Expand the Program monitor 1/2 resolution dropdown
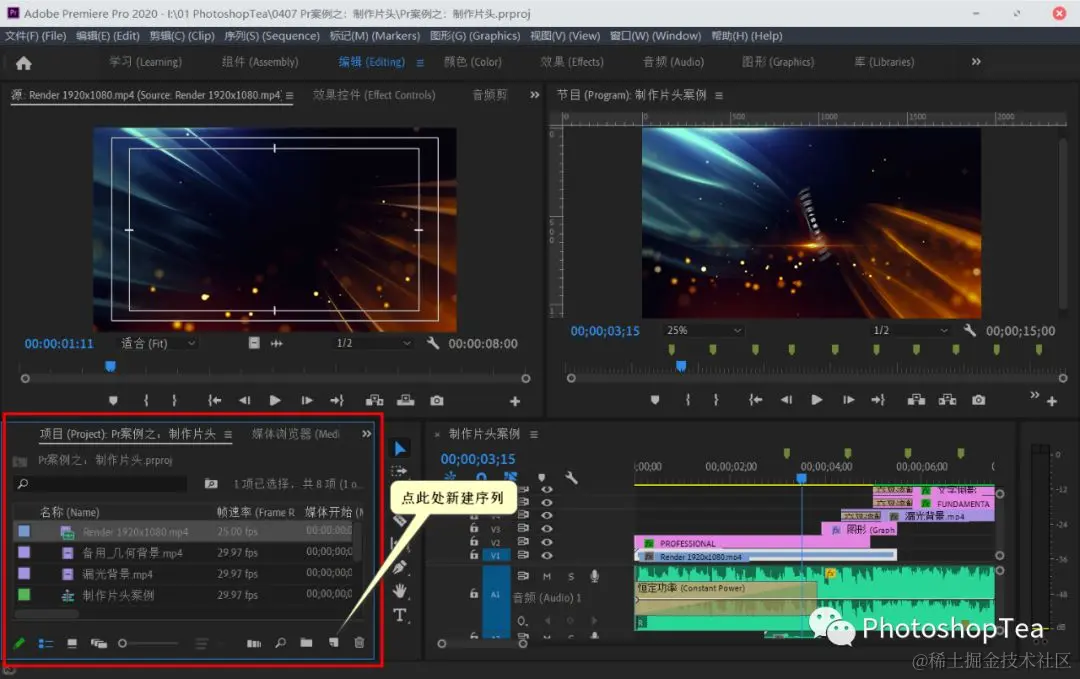1080x679 pixels. (910, 330)
